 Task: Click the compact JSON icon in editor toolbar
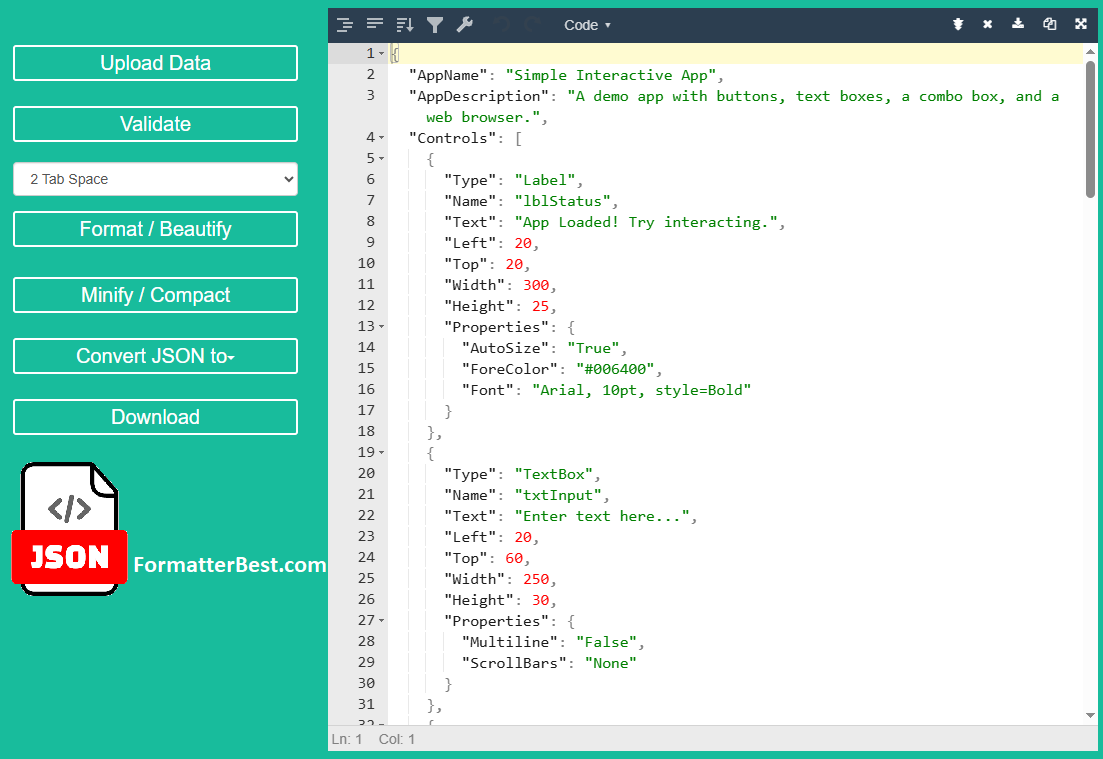click(375, 25)
